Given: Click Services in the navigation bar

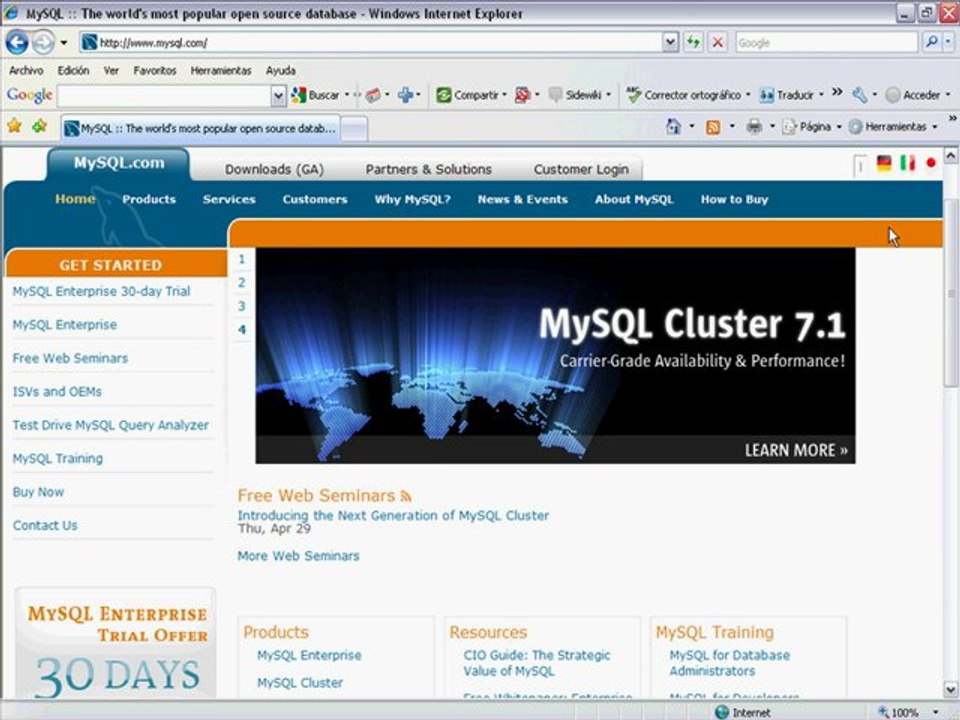Looking at the screenshot, I should tap(229, 199).
